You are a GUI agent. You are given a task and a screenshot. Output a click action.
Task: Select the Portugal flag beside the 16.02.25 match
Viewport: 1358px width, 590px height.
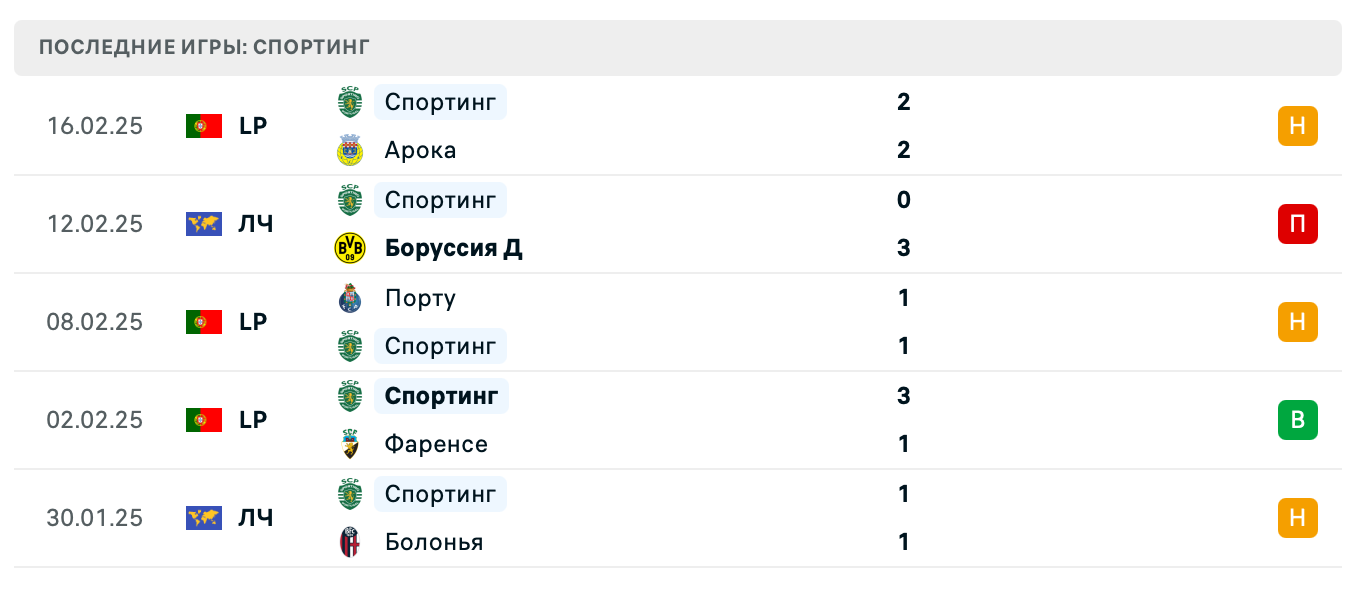coord(203,126)
